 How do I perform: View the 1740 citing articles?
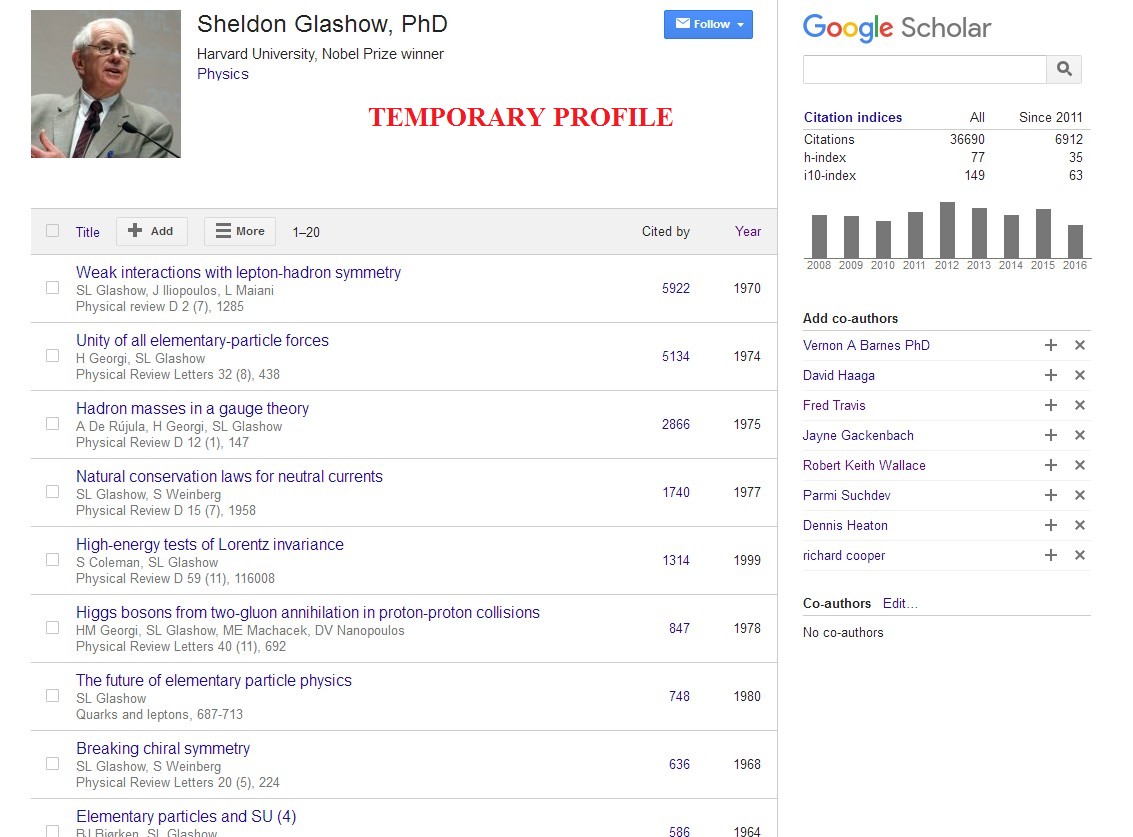pos(676,492)
